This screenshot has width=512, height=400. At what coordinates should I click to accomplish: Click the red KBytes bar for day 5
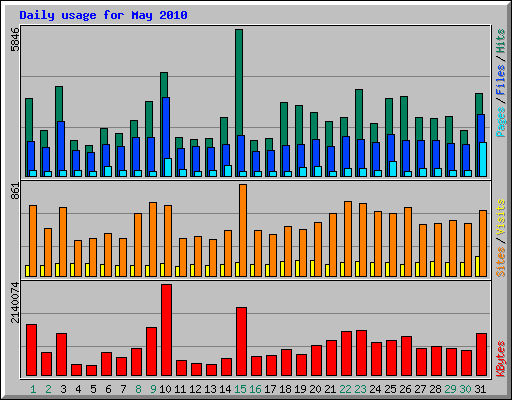point(91,370)
